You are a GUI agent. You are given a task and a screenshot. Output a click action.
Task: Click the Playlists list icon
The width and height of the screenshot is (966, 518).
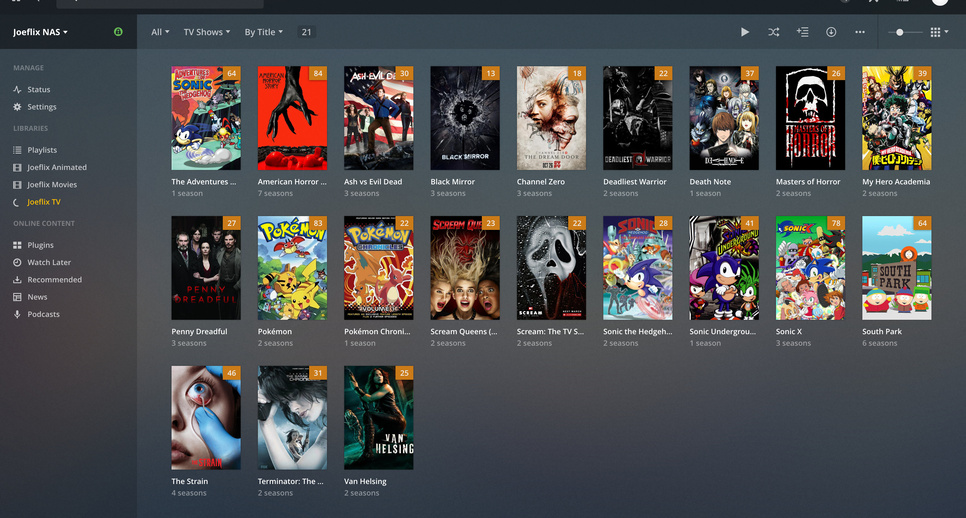[x=17, y=150]
